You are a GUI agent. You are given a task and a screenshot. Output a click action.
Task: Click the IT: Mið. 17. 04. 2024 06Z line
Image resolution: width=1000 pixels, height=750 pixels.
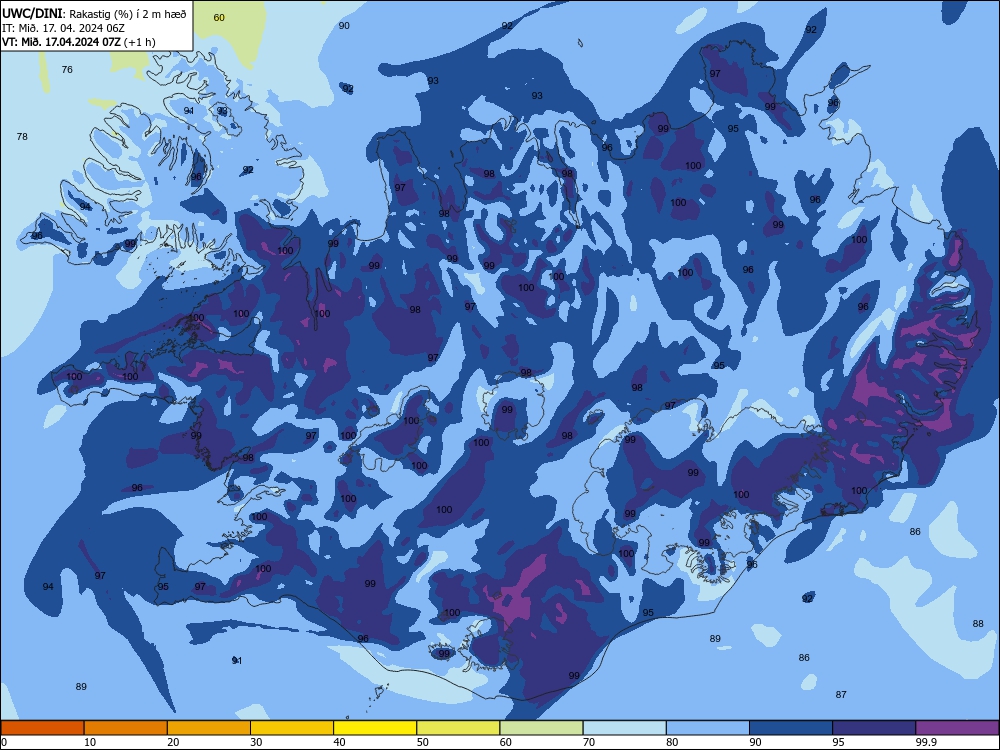(63, 28)
